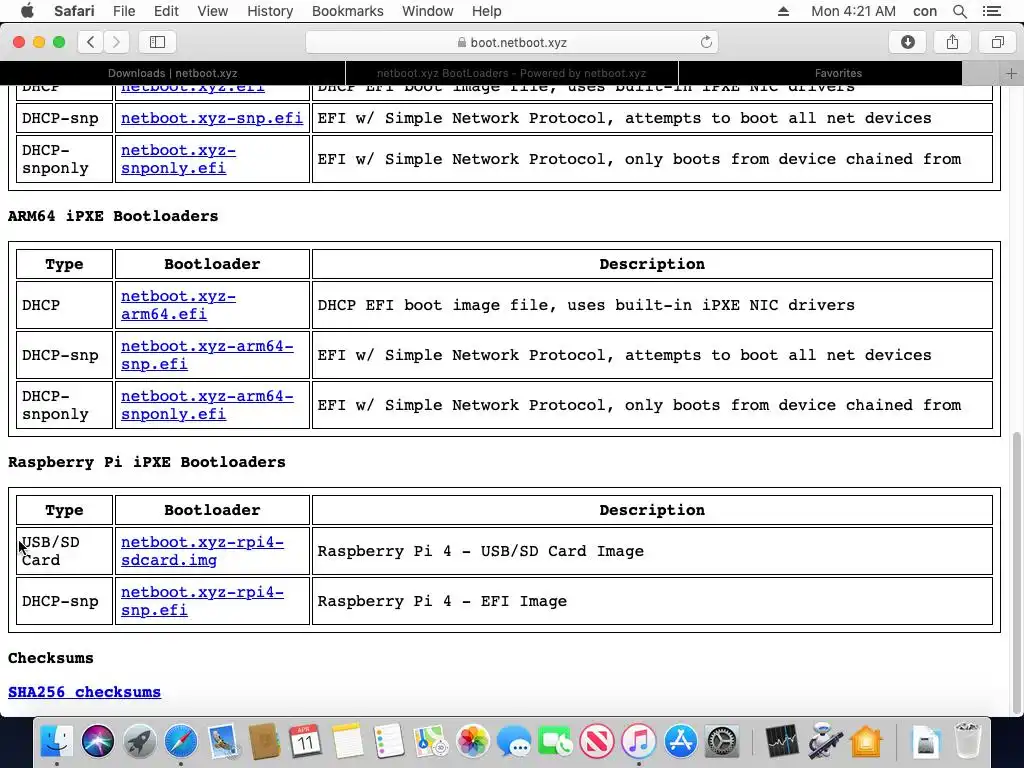Screen dimensions: 1024x768
Task: Open System Preferences from the Dock
Action: 722,741
